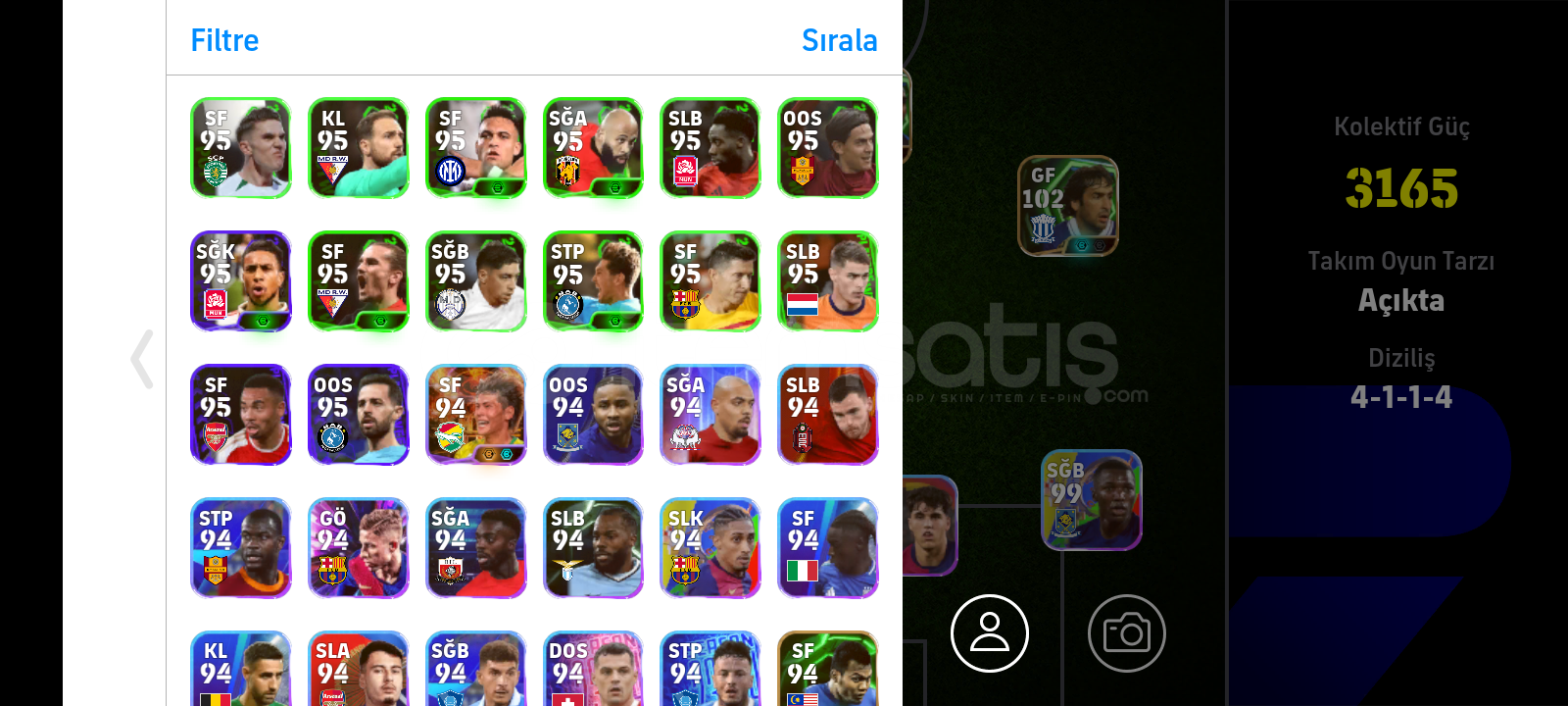Viewport: 1568px width, 706px height.
Task: Open the Filtre filter option
Action: click(x=224, y=40)
